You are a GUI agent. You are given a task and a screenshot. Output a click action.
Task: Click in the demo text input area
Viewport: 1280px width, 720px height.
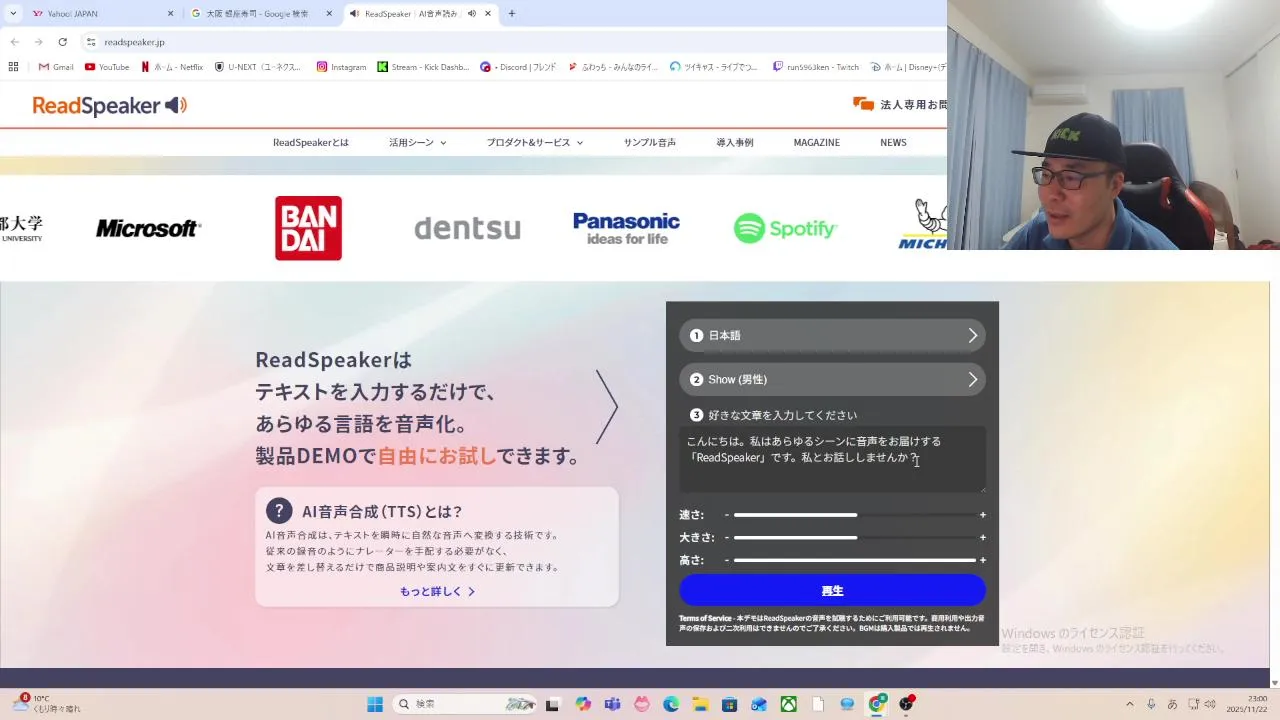[832, 460]
